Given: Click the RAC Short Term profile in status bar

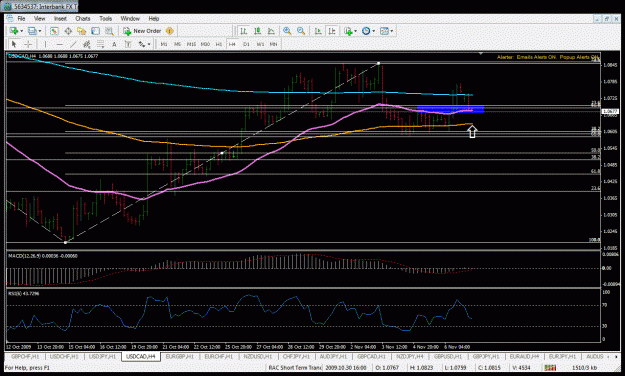Looking at the screenshot, I should click(295, 368).
